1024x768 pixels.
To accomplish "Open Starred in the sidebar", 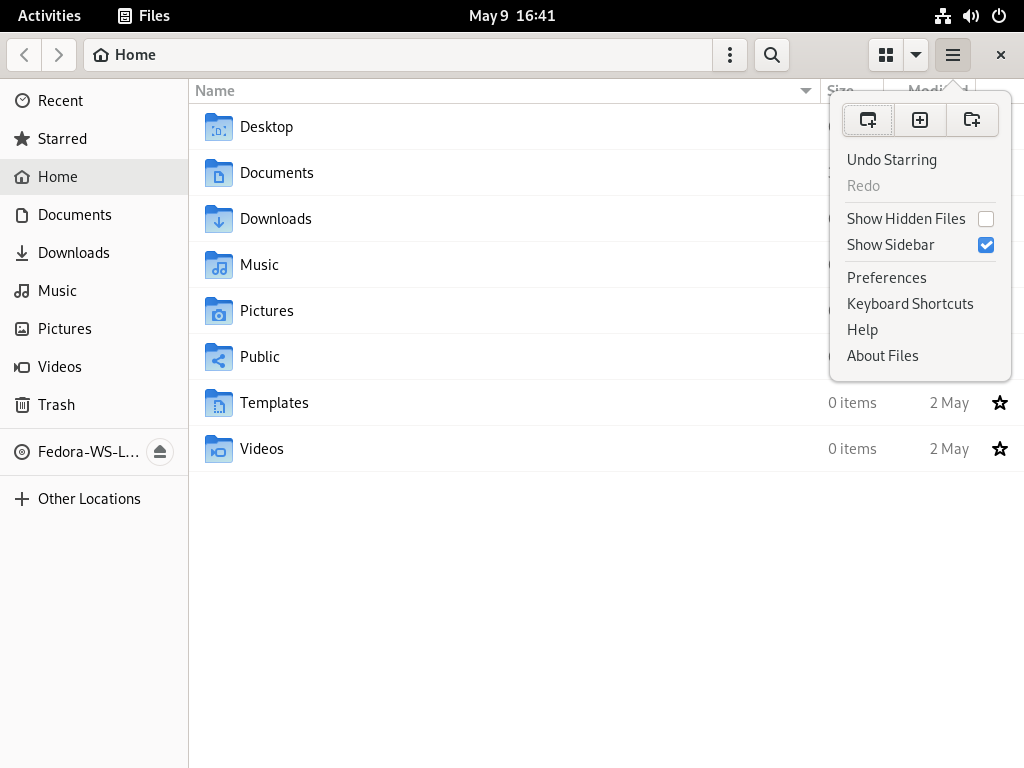I will point(94,138).
